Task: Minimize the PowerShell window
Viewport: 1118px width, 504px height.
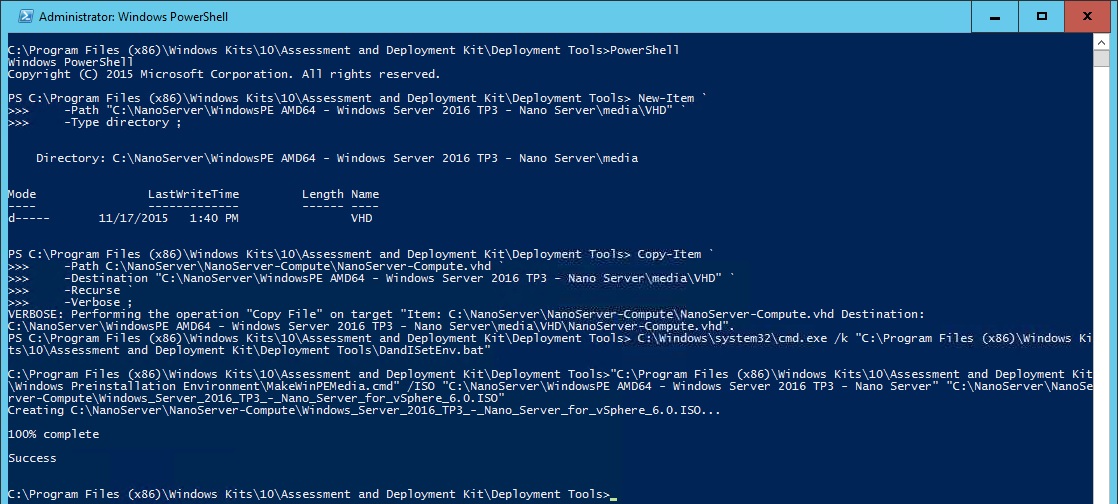Action: coord(995,16)
